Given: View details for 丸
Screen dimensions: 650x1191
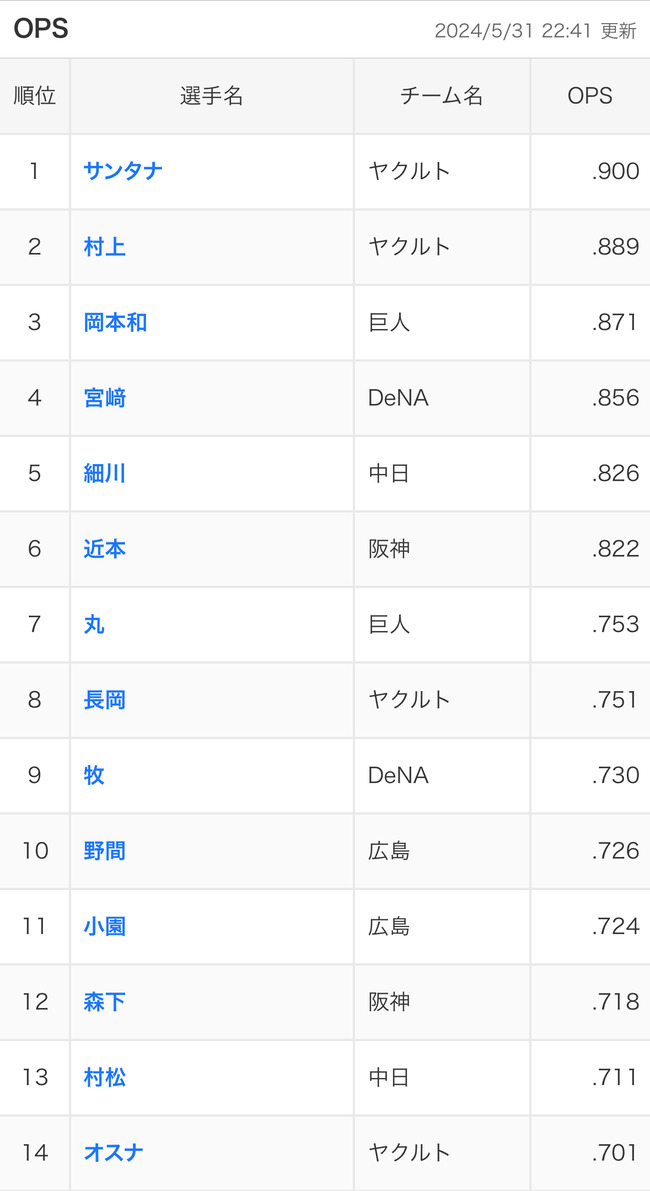Looking at the screenshot, I should [x=94, y=624].
